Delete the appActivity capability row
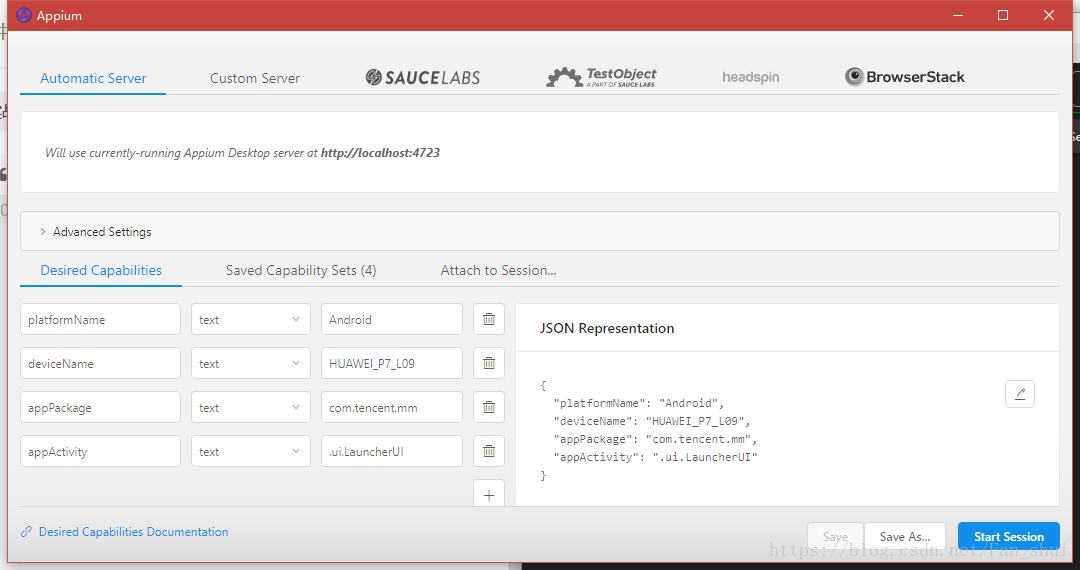This screenshot has height=570, width=1080. pyautogui.click(x=489, y=452)
